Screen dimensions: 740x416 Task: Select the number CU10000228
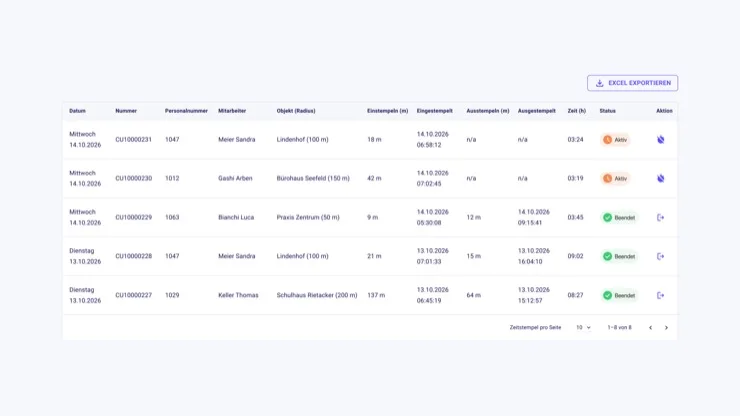134,256
